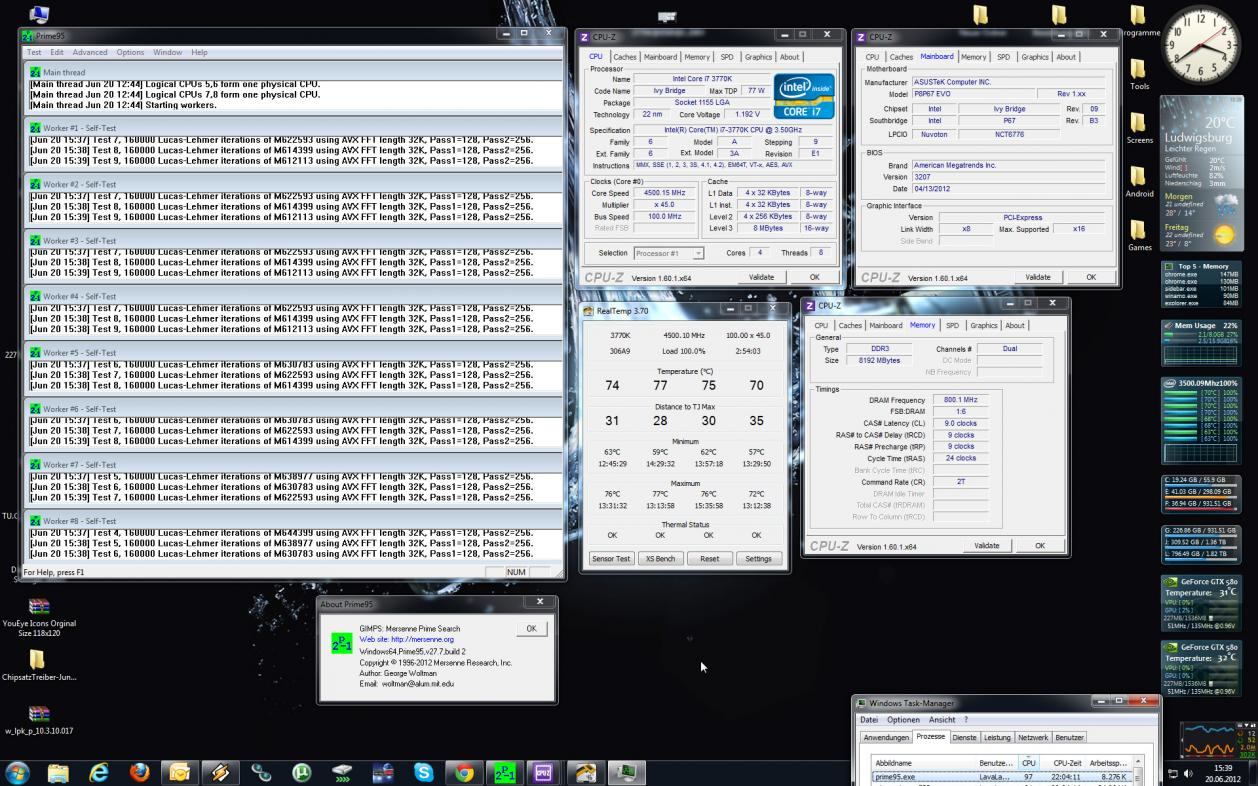Image resolution: width=1258 pixels, height=786 pixels.
Task: Open Prime95 Help menu
Action: (199, 52)
